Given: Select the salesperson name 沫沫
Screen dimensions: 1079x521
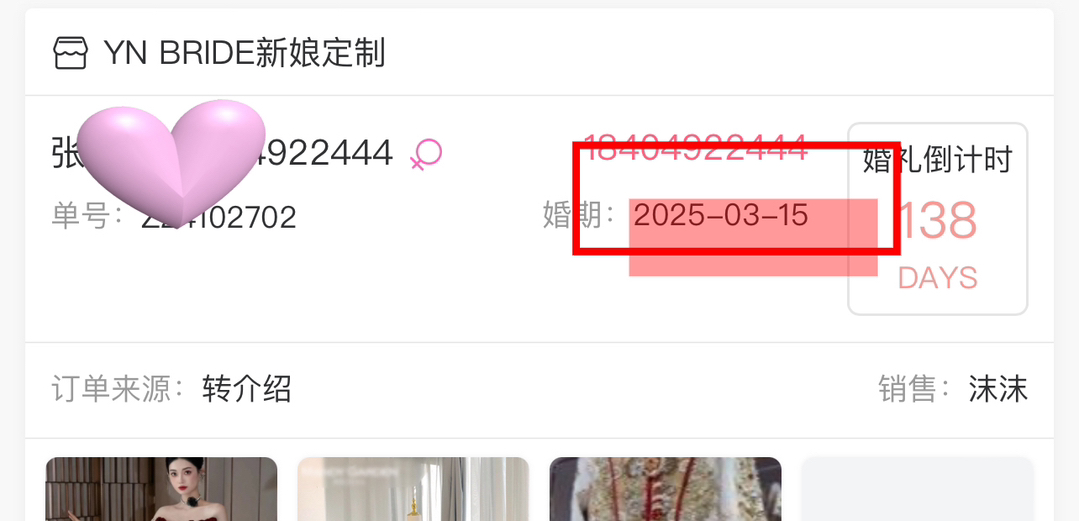Looking at the screenshot, I should pos(998,390).
